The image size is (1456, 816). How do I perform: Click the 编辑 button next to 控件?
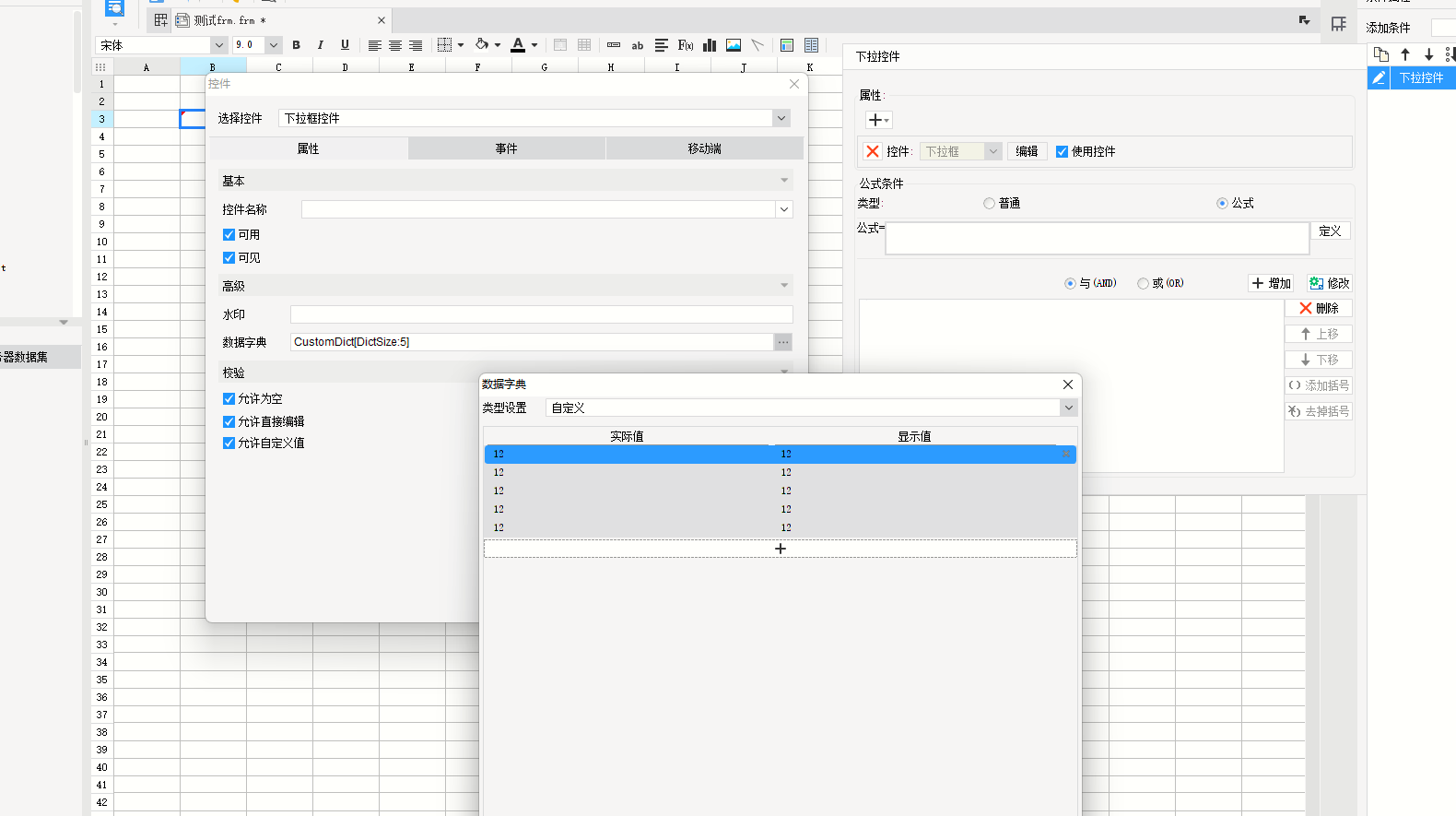pyautogui.click(x=1027, y=151)
